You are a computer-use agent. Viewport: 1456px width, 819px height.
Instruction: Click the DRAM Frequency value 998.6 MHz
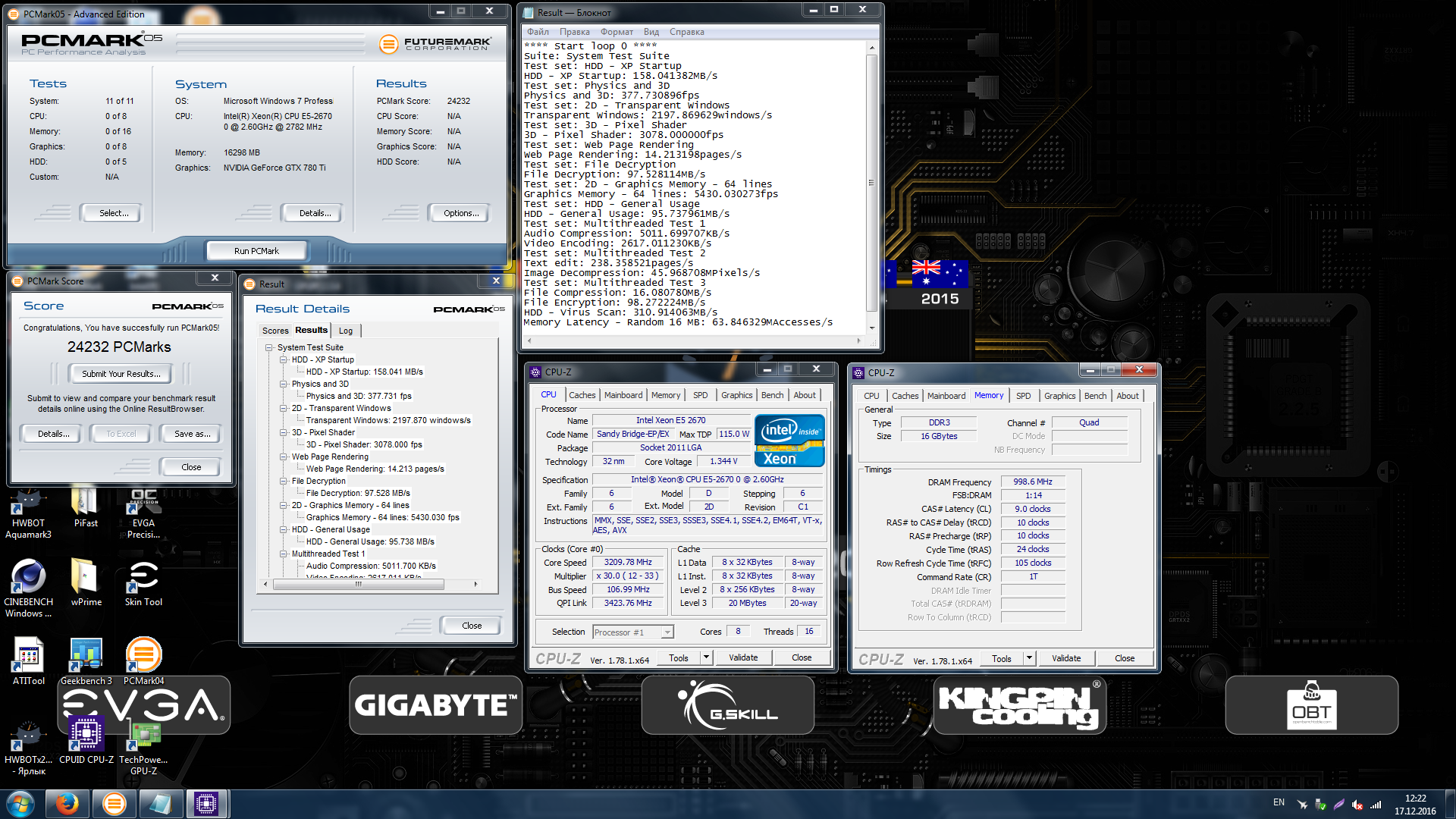pos(1032,482)
